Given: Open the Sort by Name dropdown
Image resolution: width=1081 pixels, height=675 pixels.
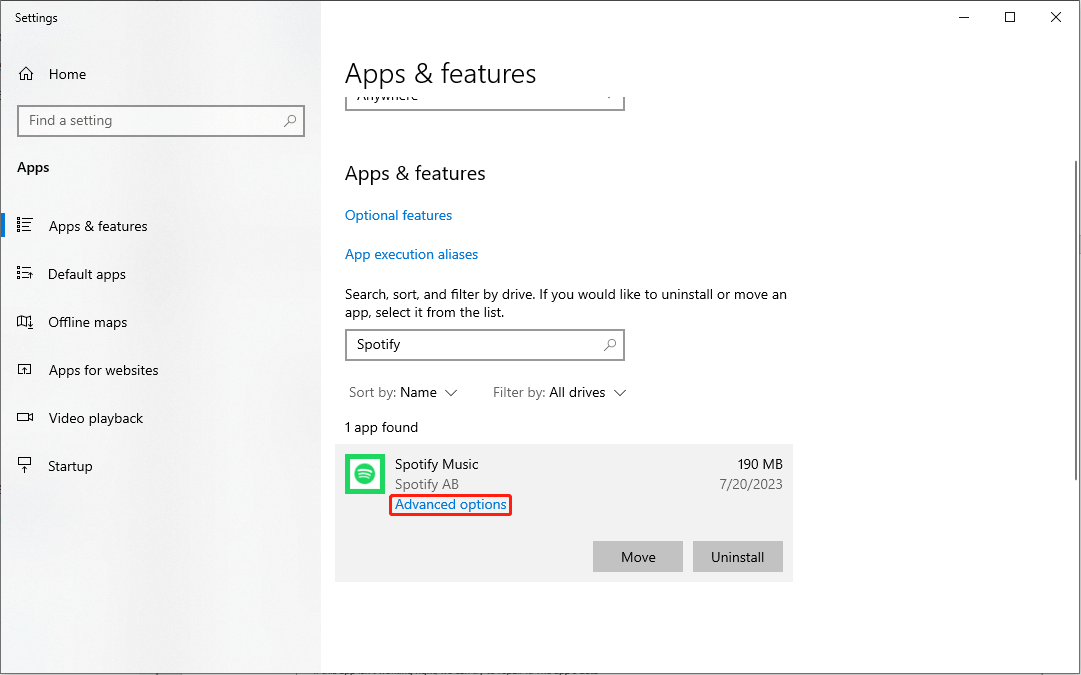Looking at the screenshot, I should click(x=403, y=392).
